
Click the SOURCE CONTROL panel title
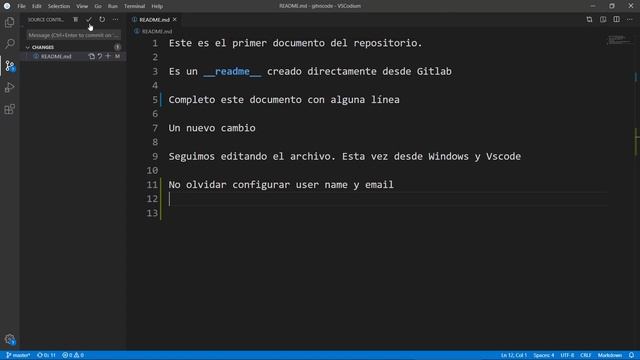coord(46,20)
